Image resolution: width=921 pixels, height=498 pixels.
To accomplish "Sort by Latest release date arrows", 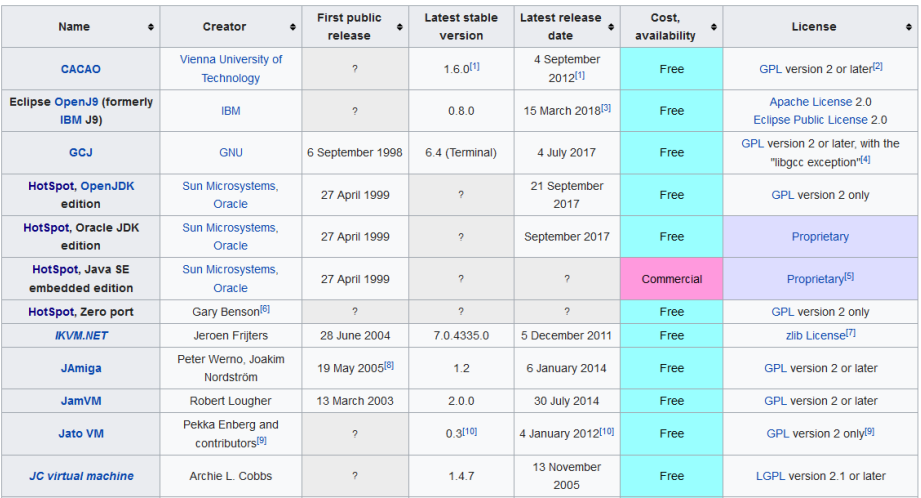I will click(611, 27).
